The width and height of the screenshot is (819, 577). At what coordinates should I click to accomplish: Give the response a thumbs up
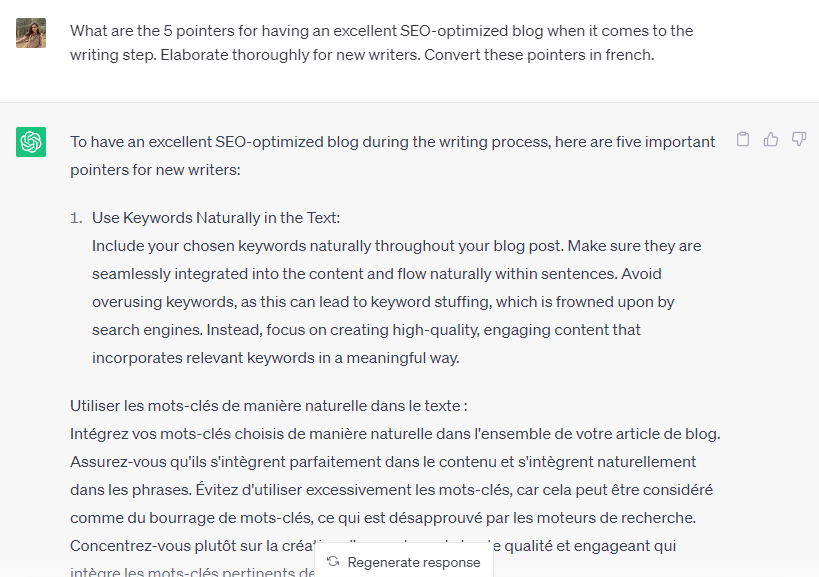point(771,139)
